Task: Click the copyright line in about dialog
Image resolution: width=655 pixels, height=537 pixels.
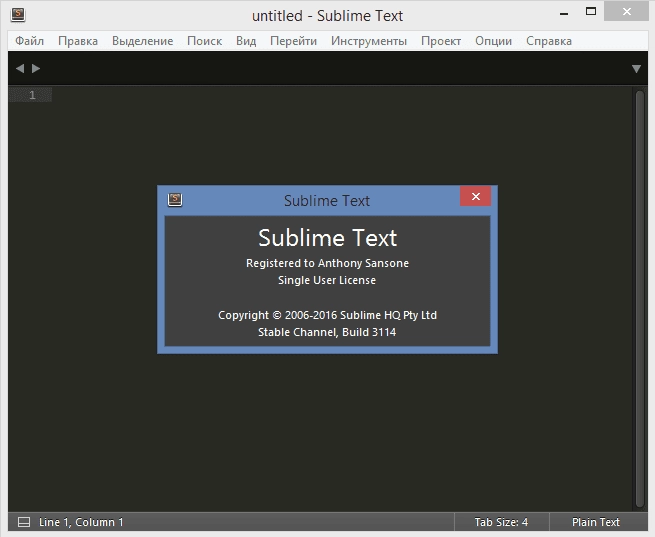Action: click(x=327, y=315)
